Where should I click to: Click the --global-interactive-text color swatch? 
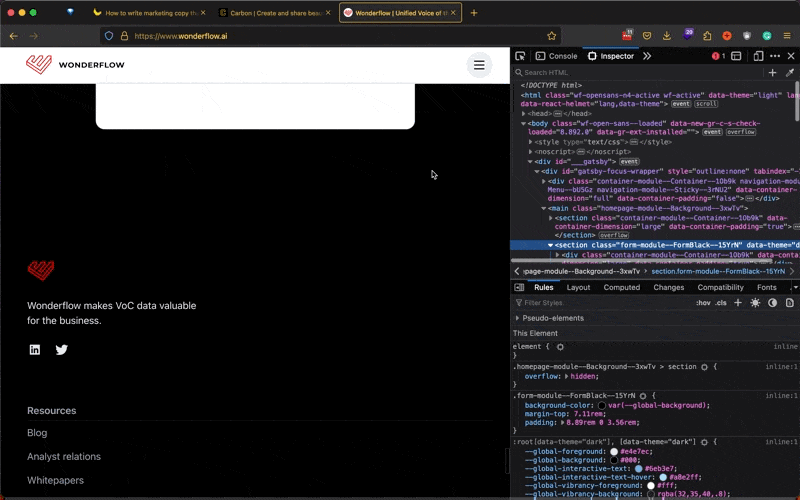click(x=638, y=468)
